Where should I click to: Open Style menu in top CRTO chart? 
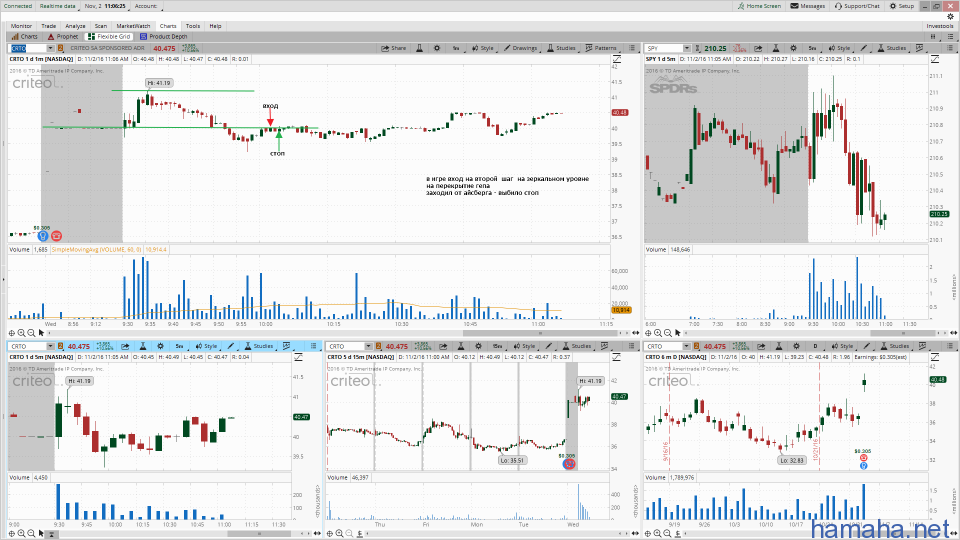[x=482, y=48]
